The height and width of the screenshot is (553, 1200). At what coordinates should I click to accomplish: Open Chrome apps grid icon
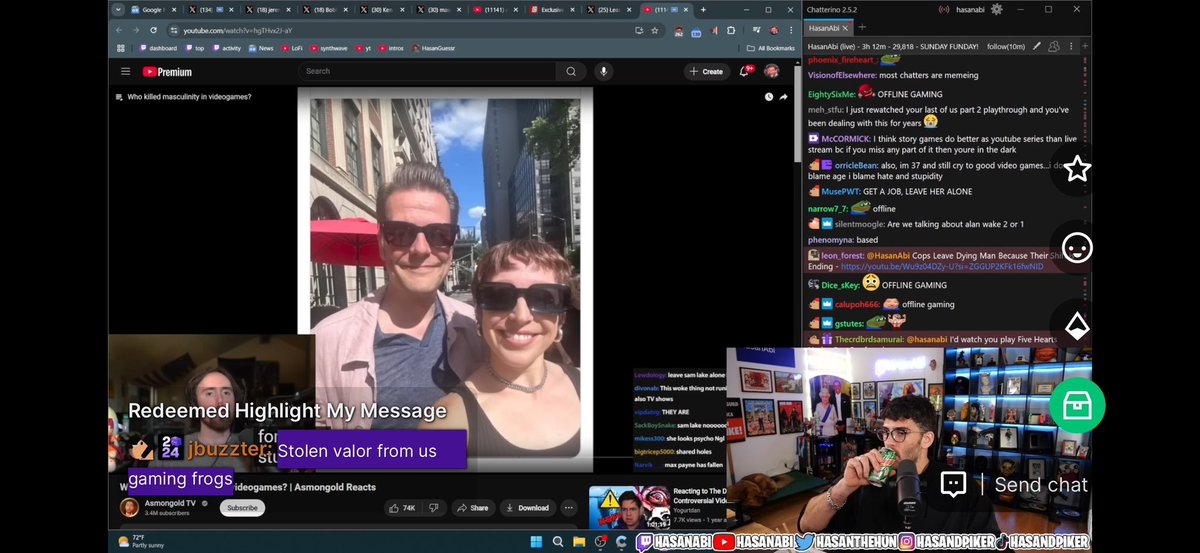pos(121,48)
